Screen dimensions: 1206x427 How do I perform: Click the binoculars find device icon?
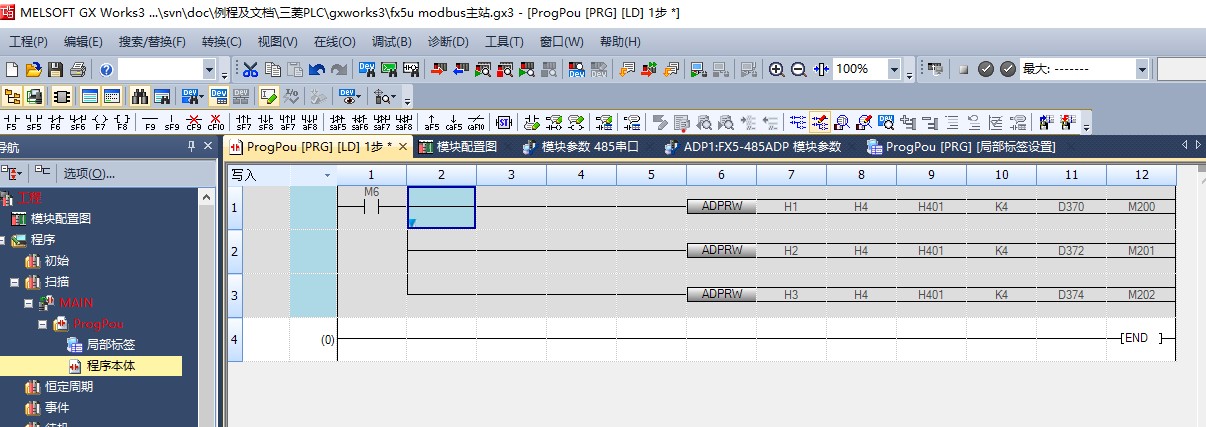click(x=140, y=97)
